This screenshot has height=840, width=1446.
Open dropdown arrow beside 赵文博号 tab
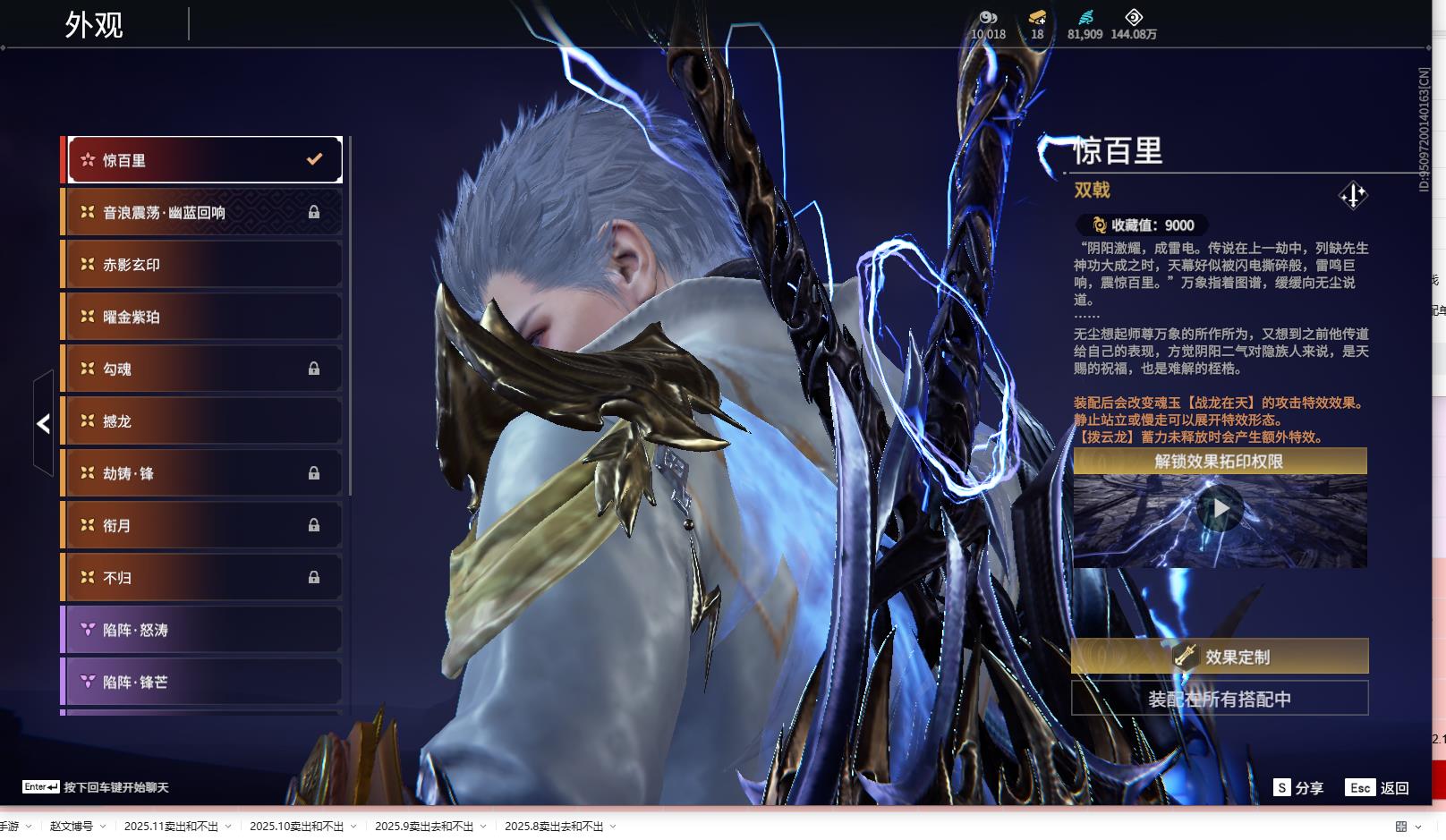point(103,827)
